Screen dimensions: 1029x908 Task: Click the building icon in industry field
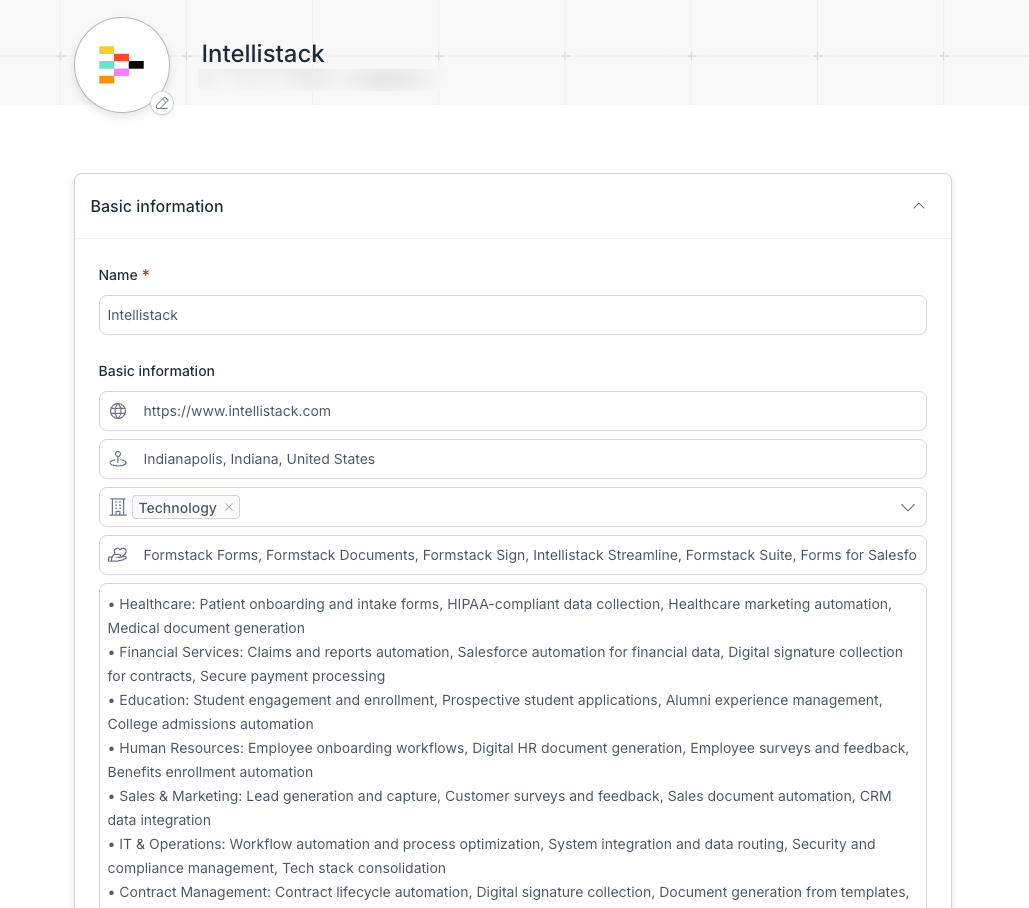pyautogui.click(x=118, y=507)
